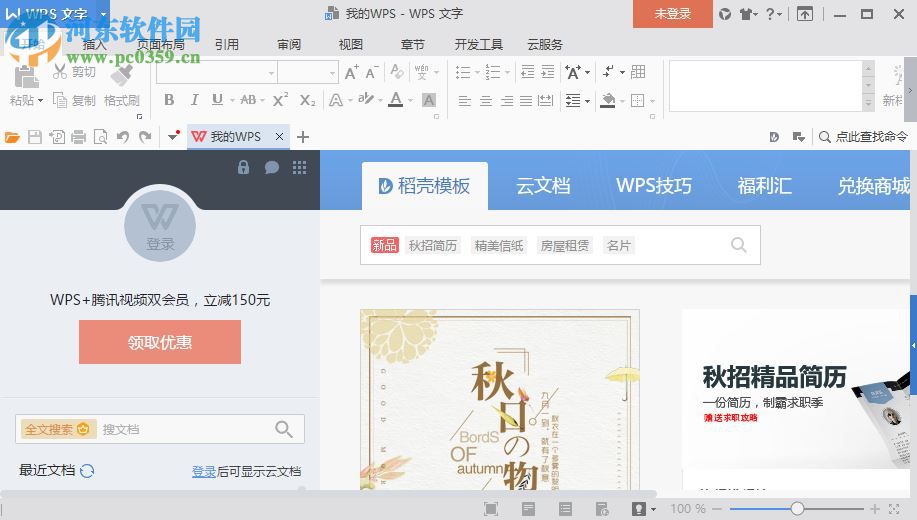Open the font name dropdown
This screenshot has width=917, height=520.
pyautogui.click(x=271, y=73)
